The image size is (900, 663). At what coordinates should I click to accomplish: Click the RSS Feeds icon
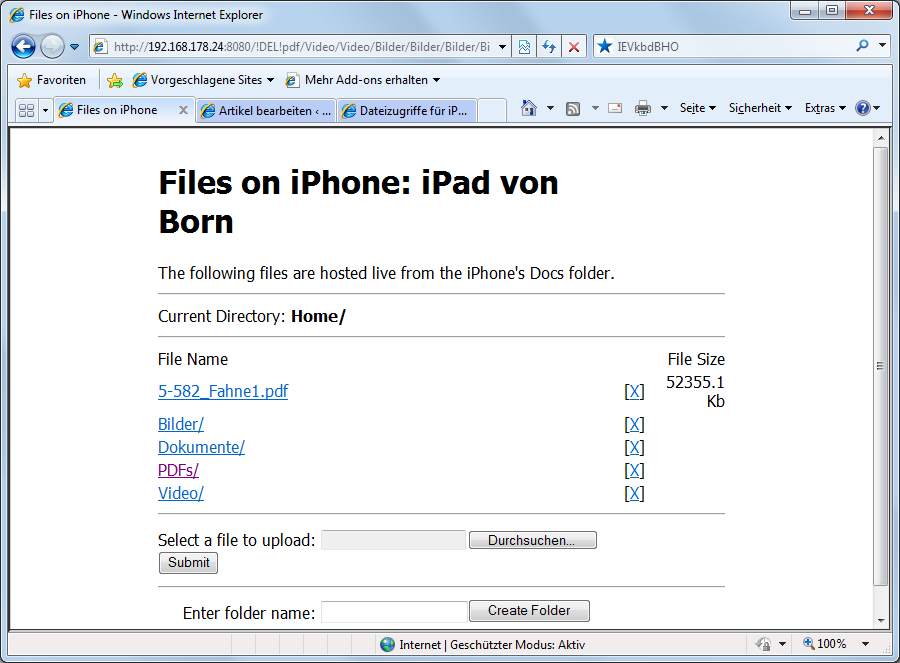click(573, 108)
